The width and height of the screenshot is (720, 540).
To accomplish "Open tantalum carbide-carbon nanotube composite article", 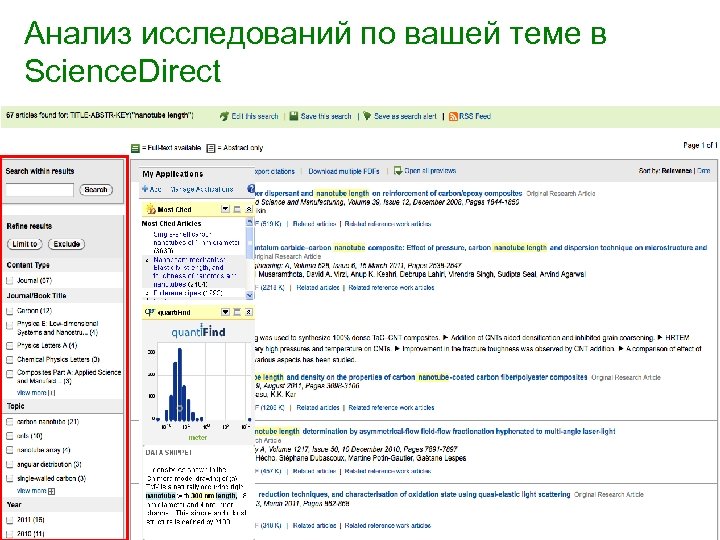I will coord(480,248).
